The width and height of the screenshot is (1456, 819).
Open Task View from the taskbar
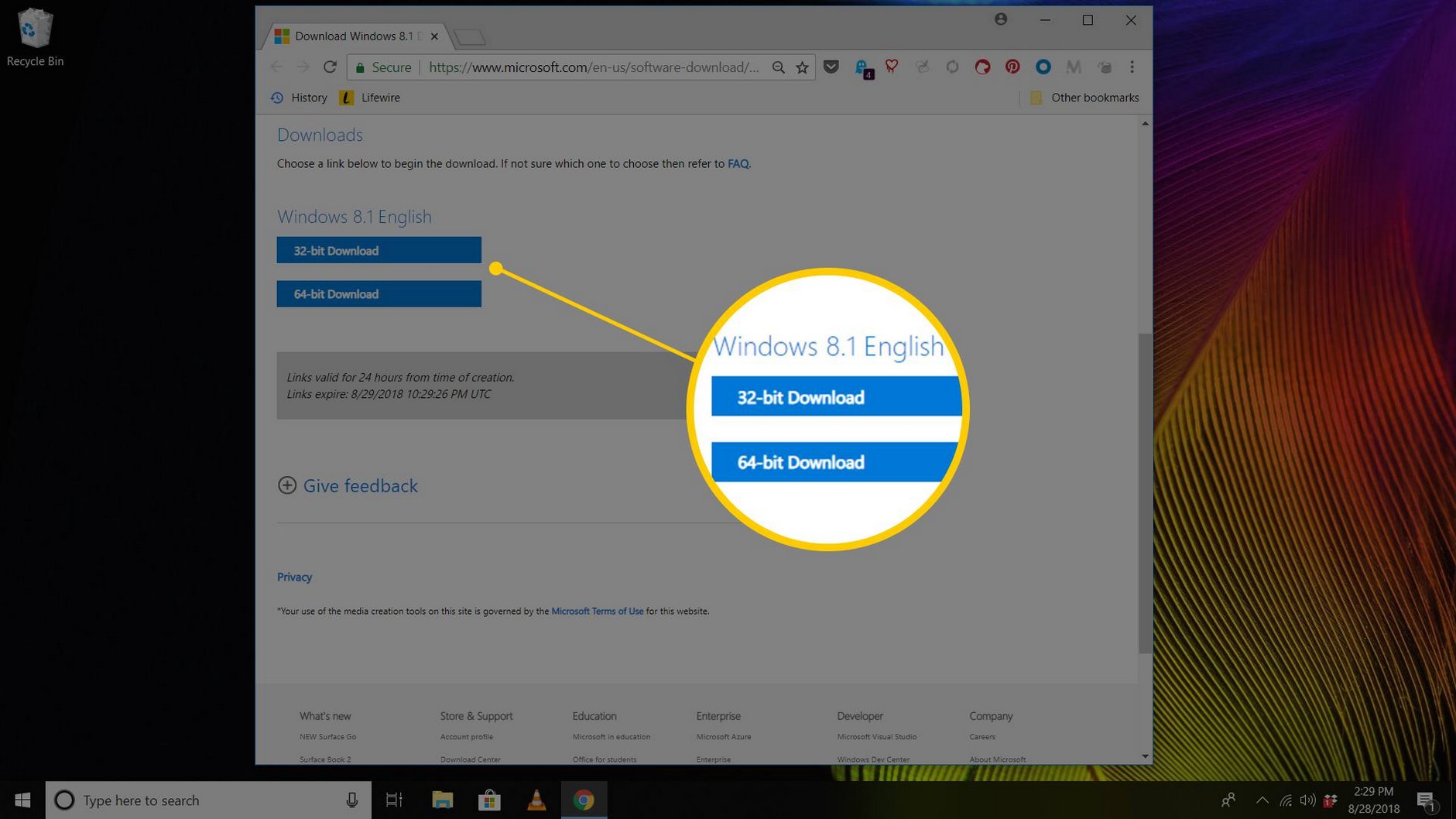click(394, 800)
